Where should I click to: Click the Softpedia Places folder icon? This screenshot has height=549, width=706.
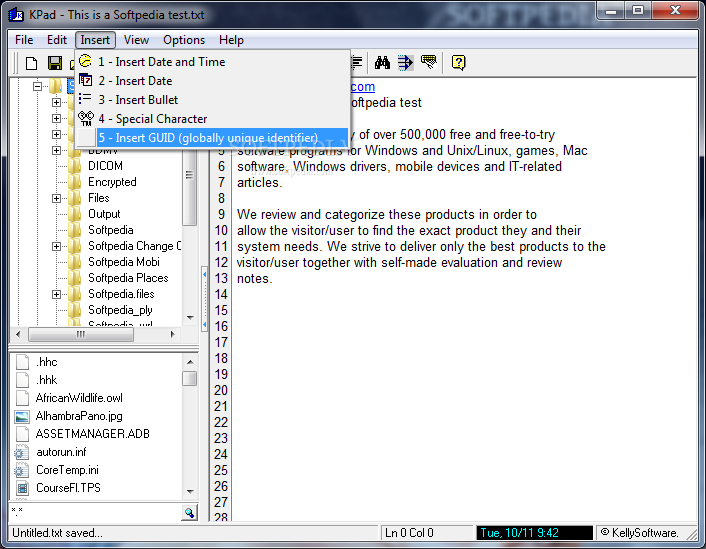[74, 278]
